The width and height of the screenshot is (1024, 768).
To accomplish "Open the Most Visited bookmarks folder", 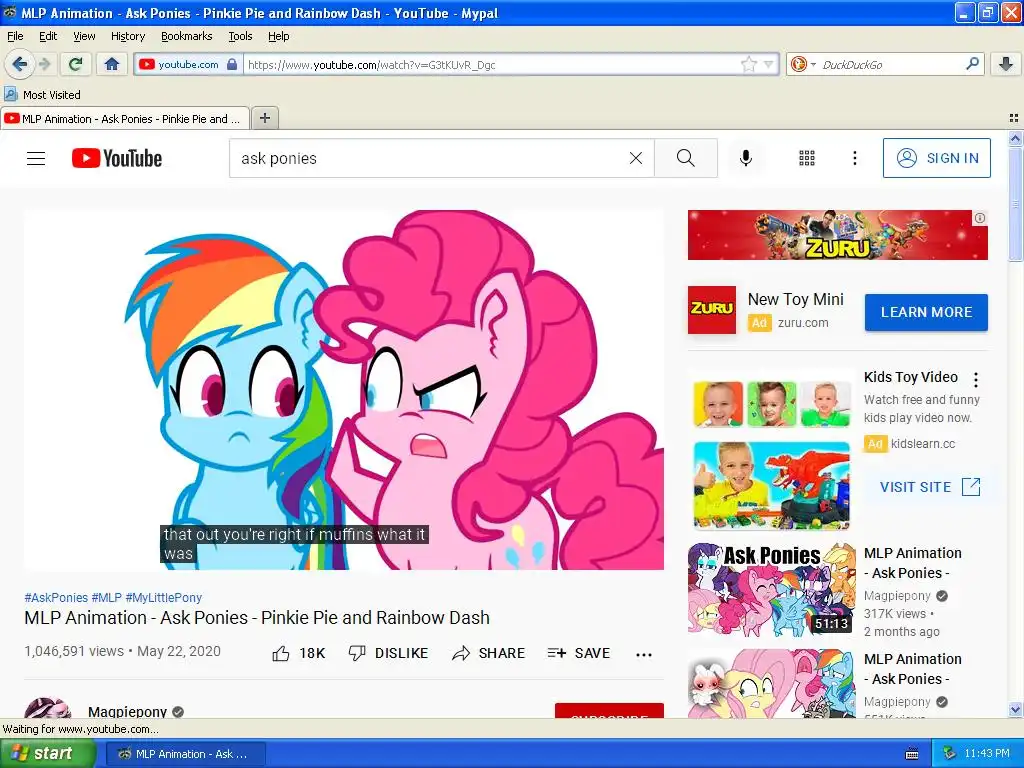I will pyautogui.click(x=42, y=95).
